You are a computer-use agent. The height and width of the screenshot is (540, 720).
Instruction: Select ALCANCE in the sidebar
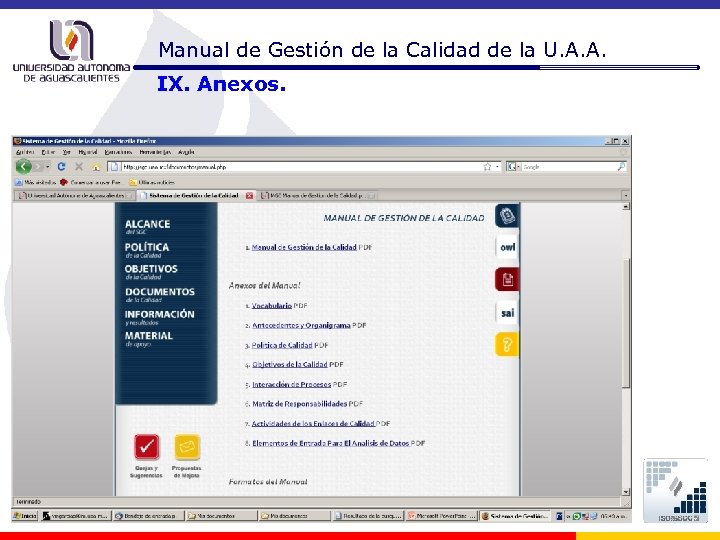(147, 226)
